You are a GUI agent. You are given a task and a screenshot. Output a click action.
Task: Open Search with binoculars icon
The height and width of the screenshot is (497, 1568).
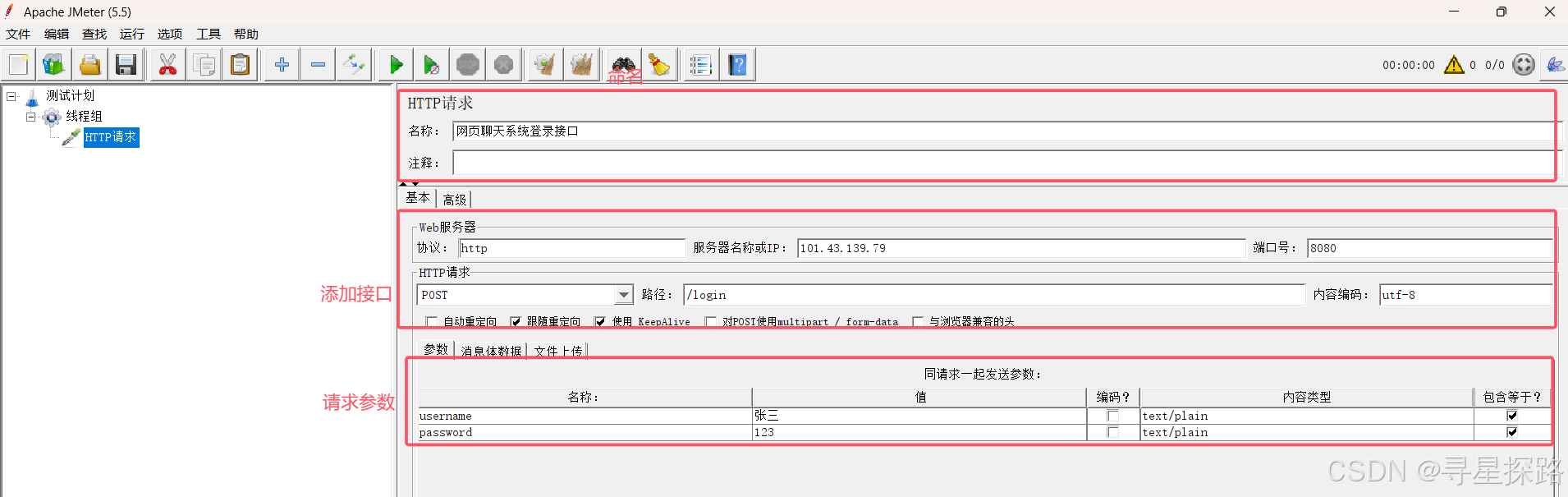623,64
